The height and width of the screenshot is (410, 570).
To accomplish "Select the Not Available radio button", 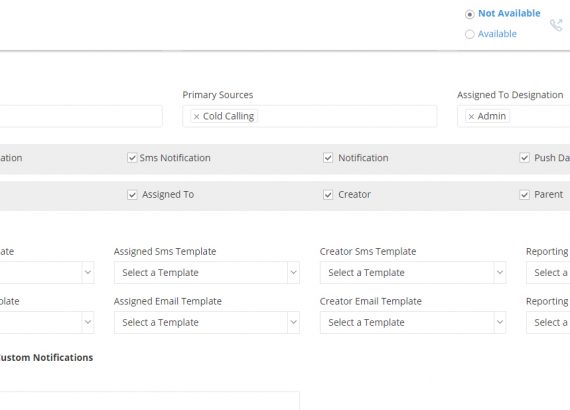I will 470,14.
